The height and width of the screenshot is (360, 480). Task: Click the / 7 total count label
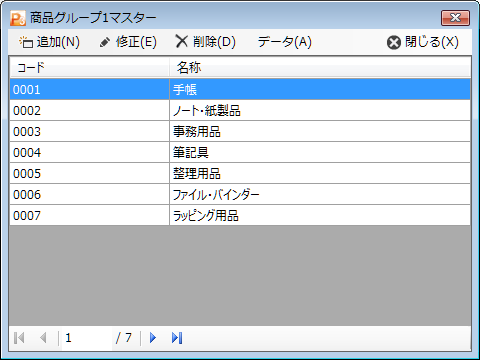[124, 338]
